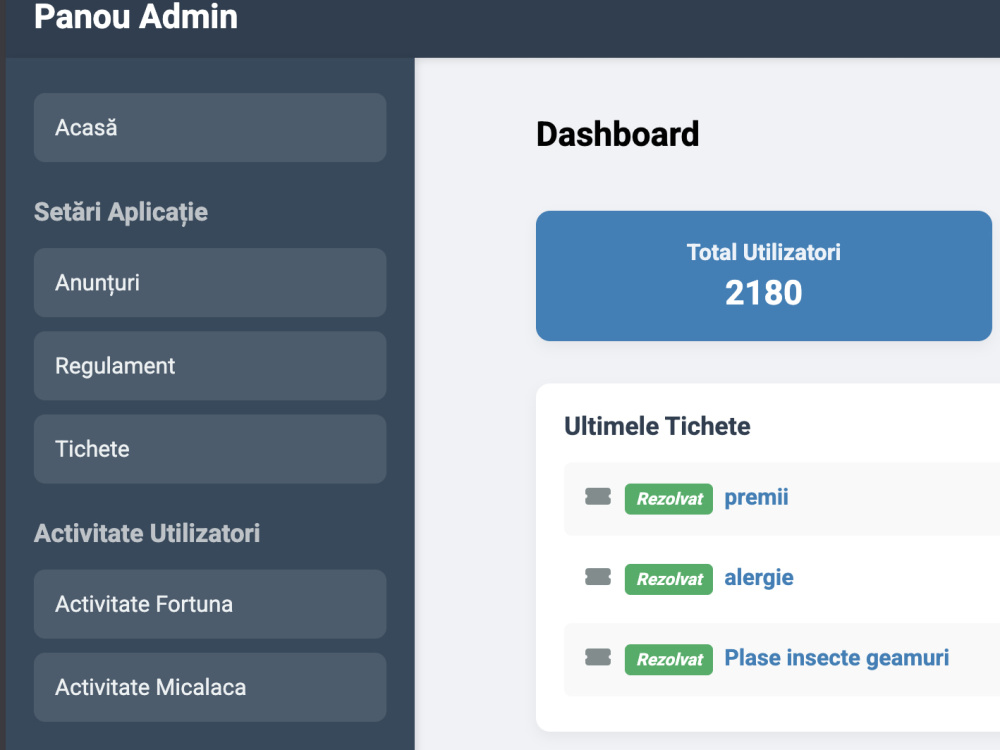Click the Setări Aplicație section label
The height and width of the screenshot is (750, 1000).
(121, 212)
